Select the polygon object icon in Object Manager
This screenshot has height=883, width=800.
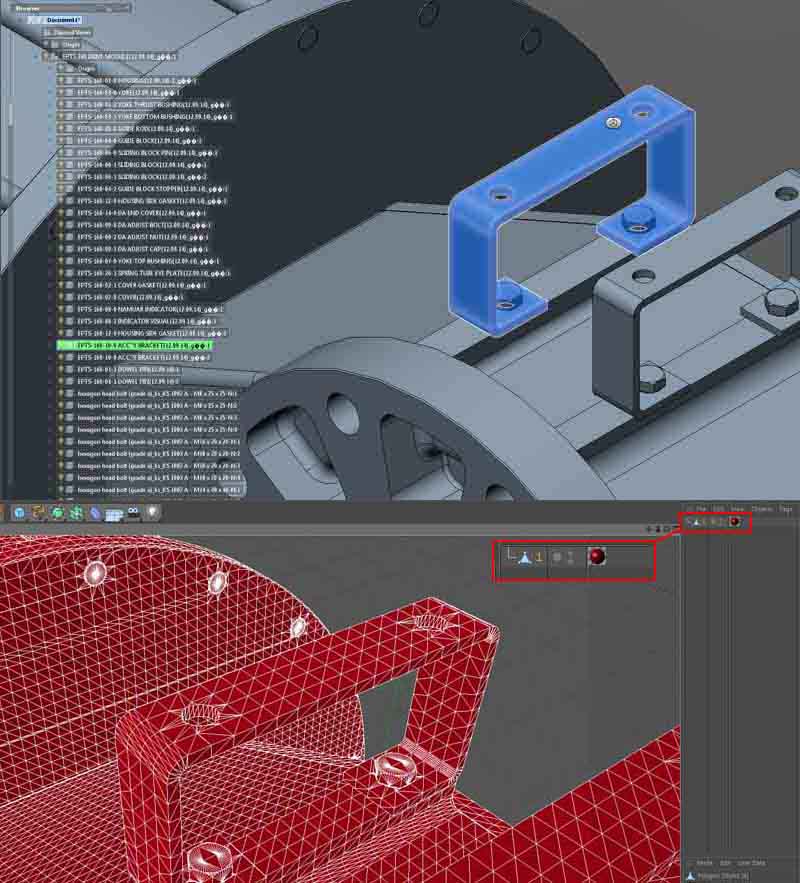coord(696,522)
